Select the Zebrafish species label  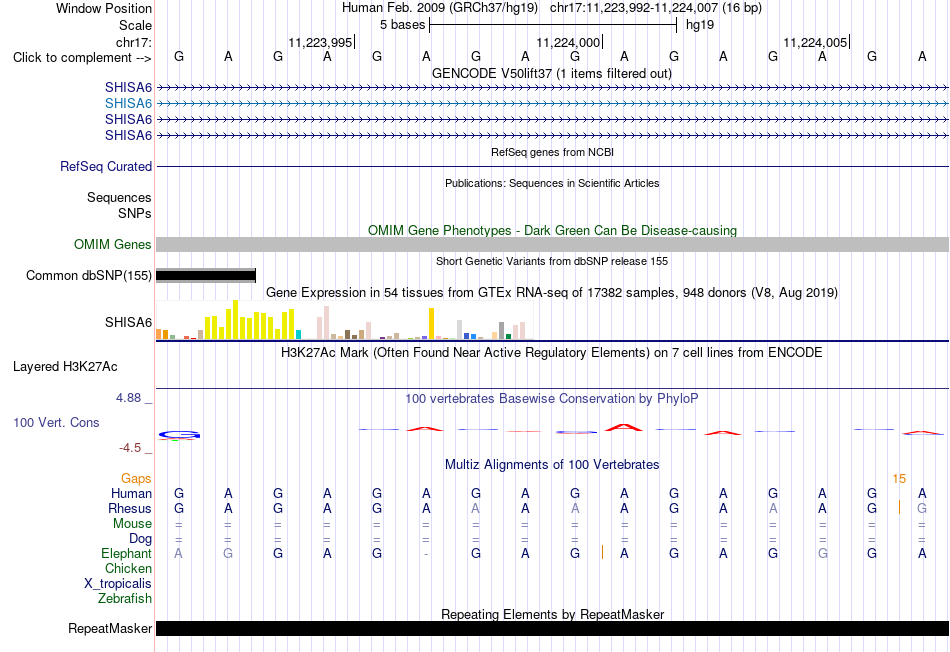[x=125, y=599]
